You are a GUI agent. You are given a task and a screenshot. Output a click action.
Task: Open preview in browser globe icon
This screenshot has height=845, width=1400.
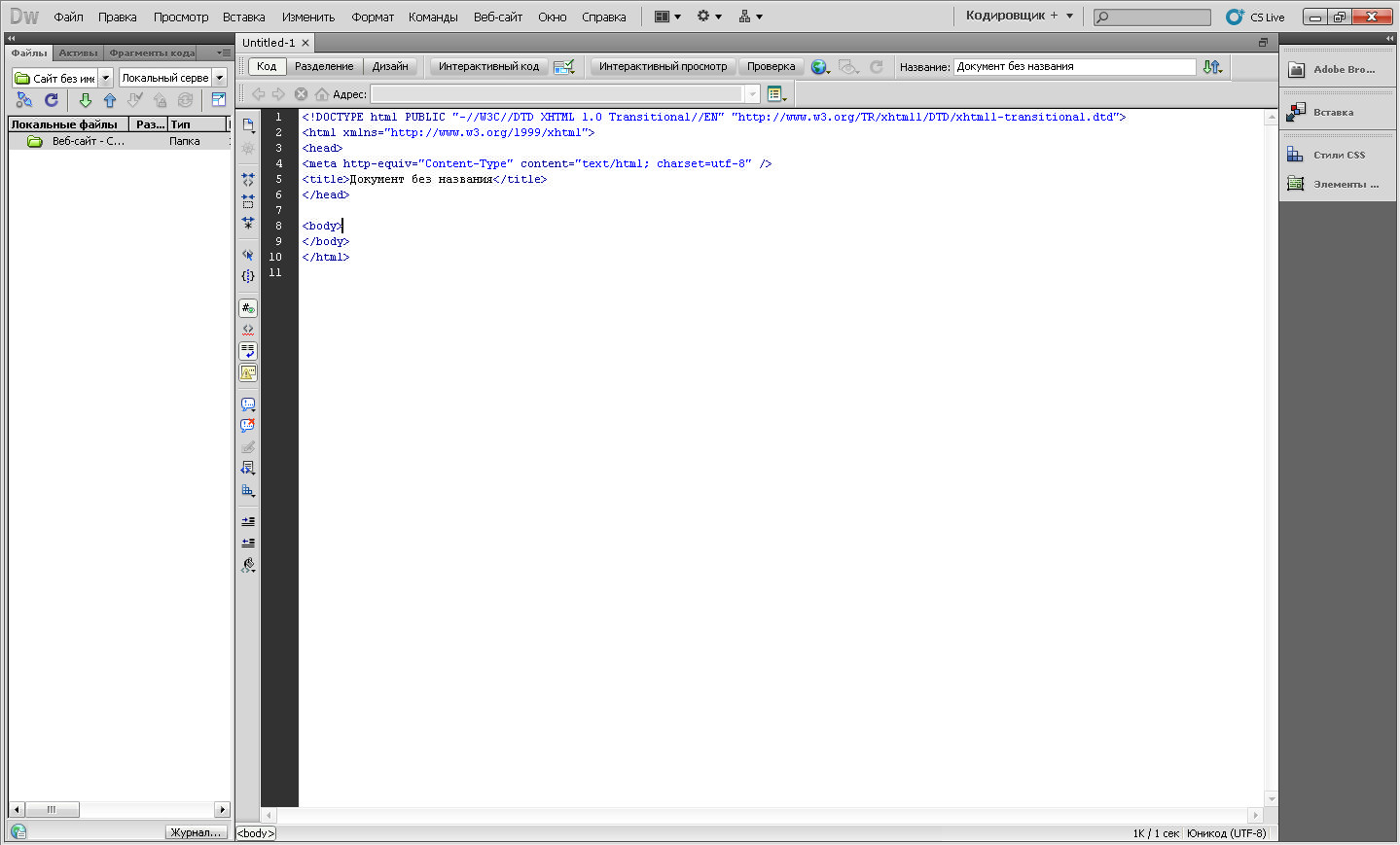(x=820, y=67)
